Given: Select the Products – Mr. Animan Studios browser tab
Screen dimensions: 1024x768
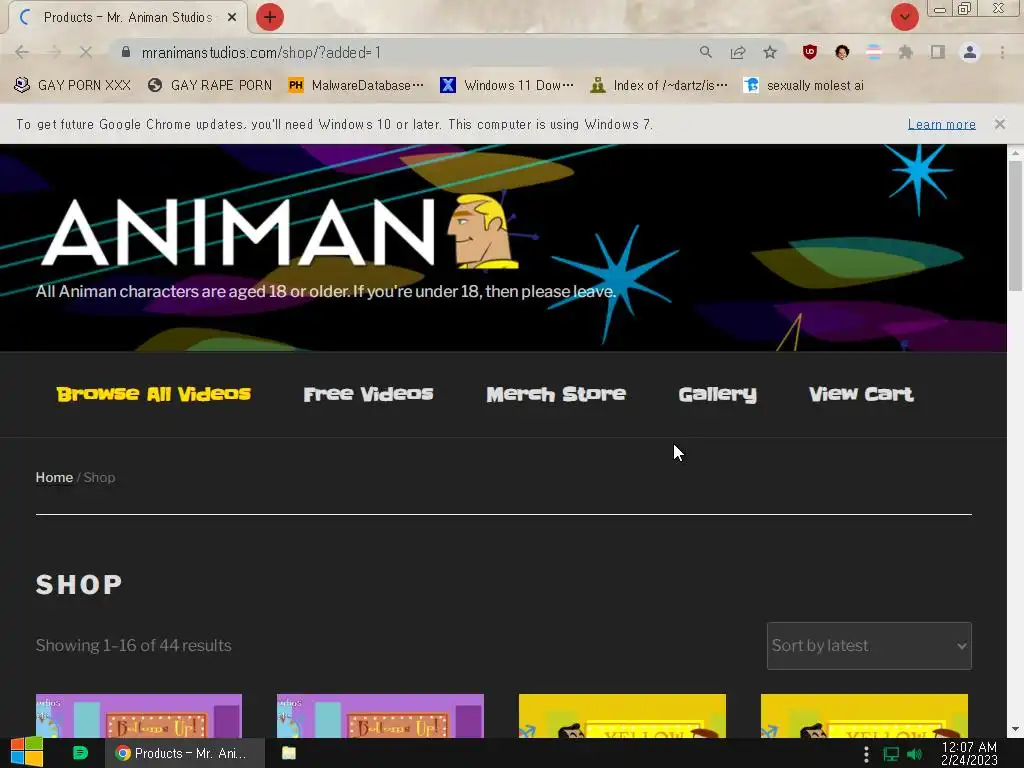Looking at the screenshot, I should [128, 18].
